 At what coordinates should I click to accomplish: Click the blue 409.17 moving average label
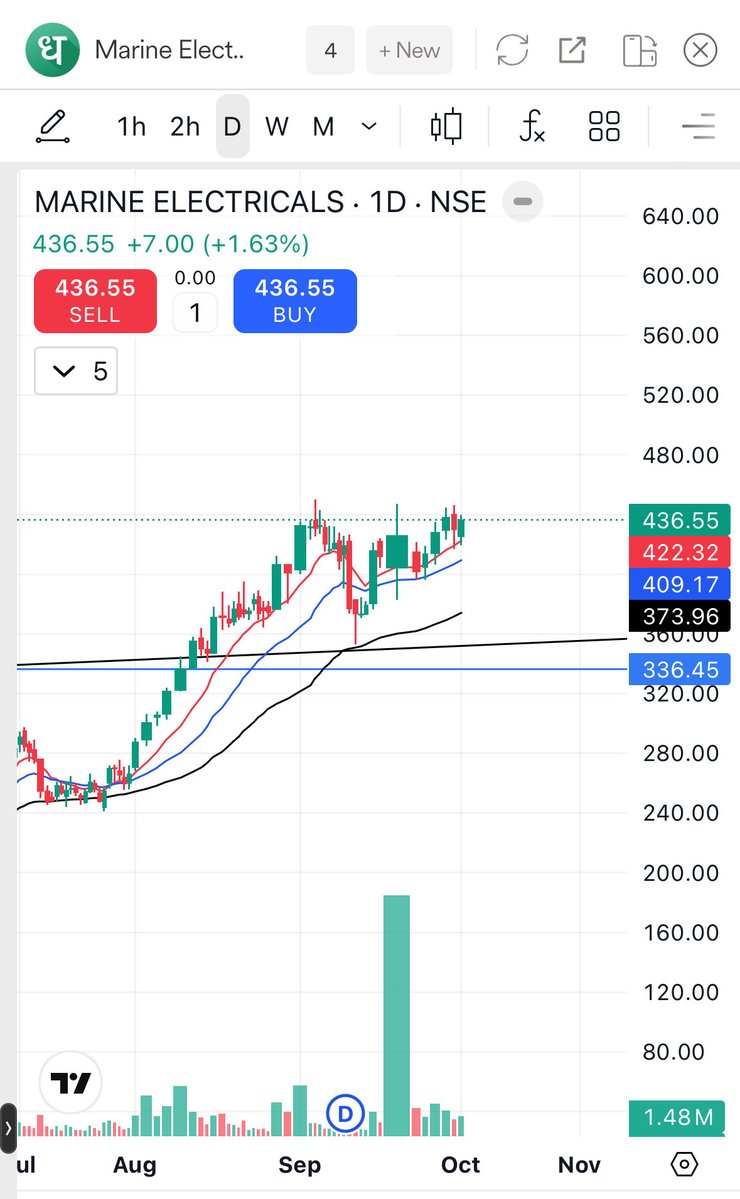coord(680,584)
